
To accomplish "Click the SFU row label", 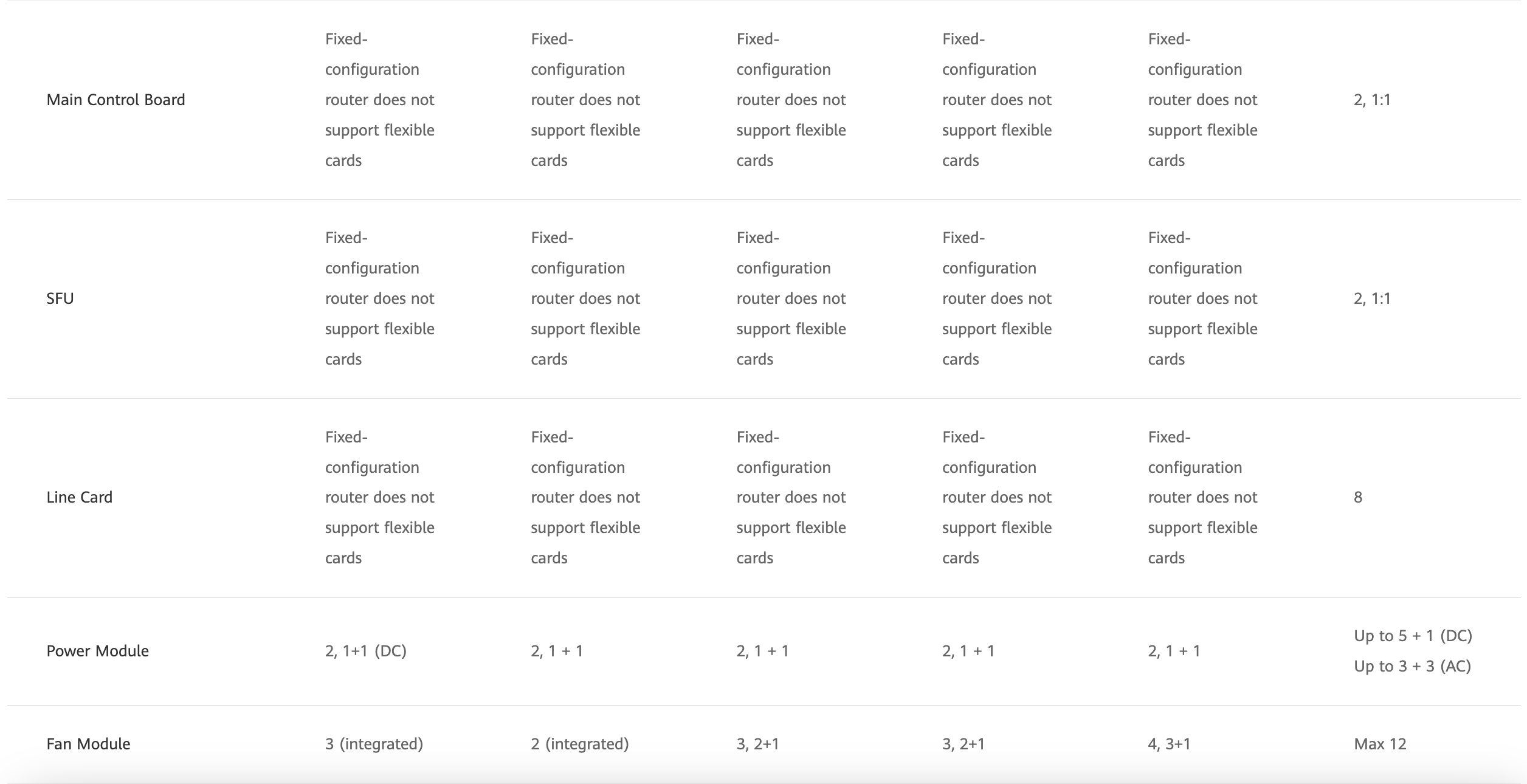I will [x=60, y=298].
